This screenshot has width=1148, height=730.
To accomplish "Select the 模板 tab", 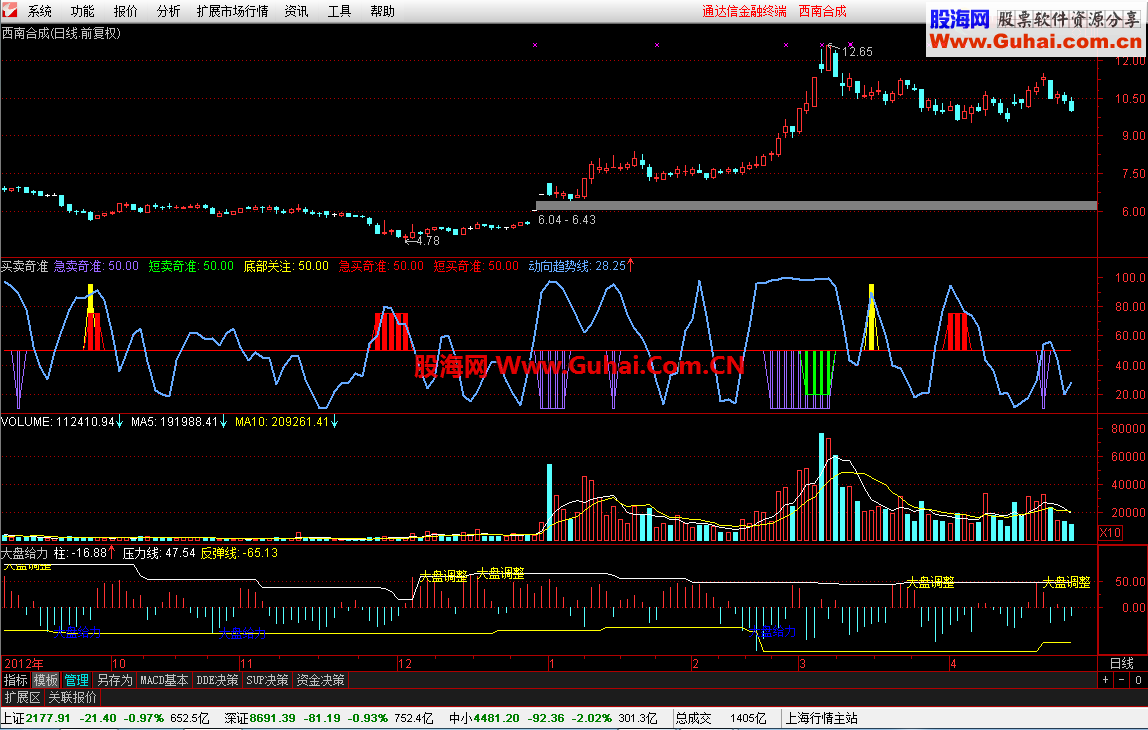I will [x=45, y=680].
